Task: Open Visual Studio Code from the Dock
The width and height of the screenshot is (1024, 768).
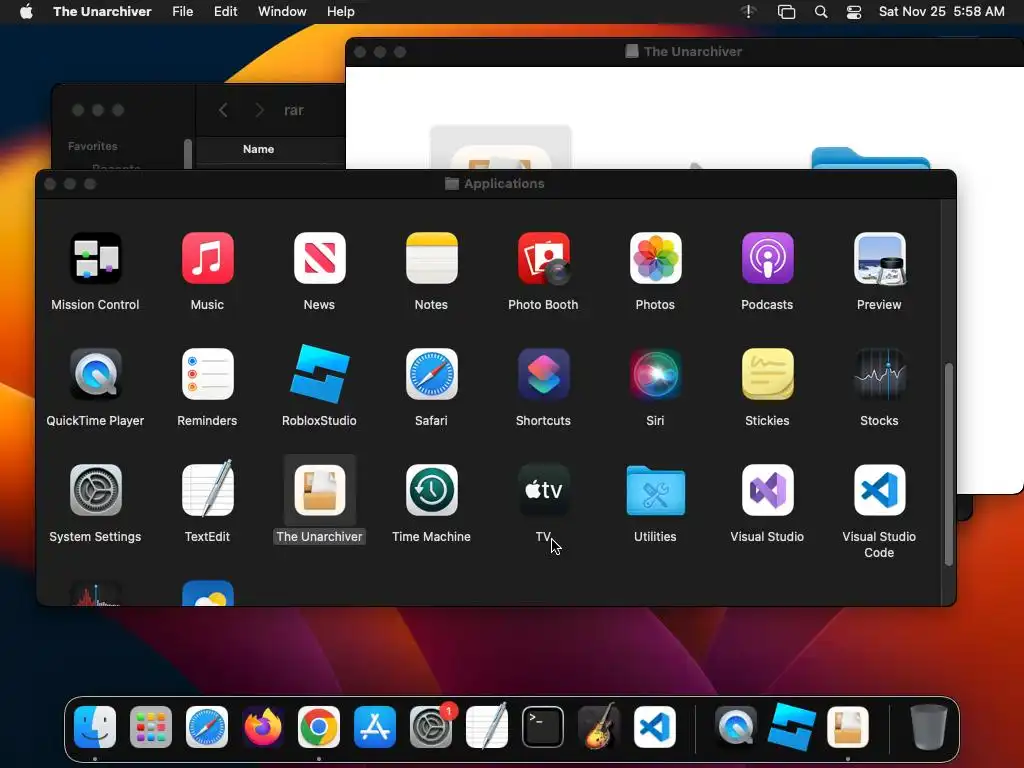Action: tap(655, 727)
